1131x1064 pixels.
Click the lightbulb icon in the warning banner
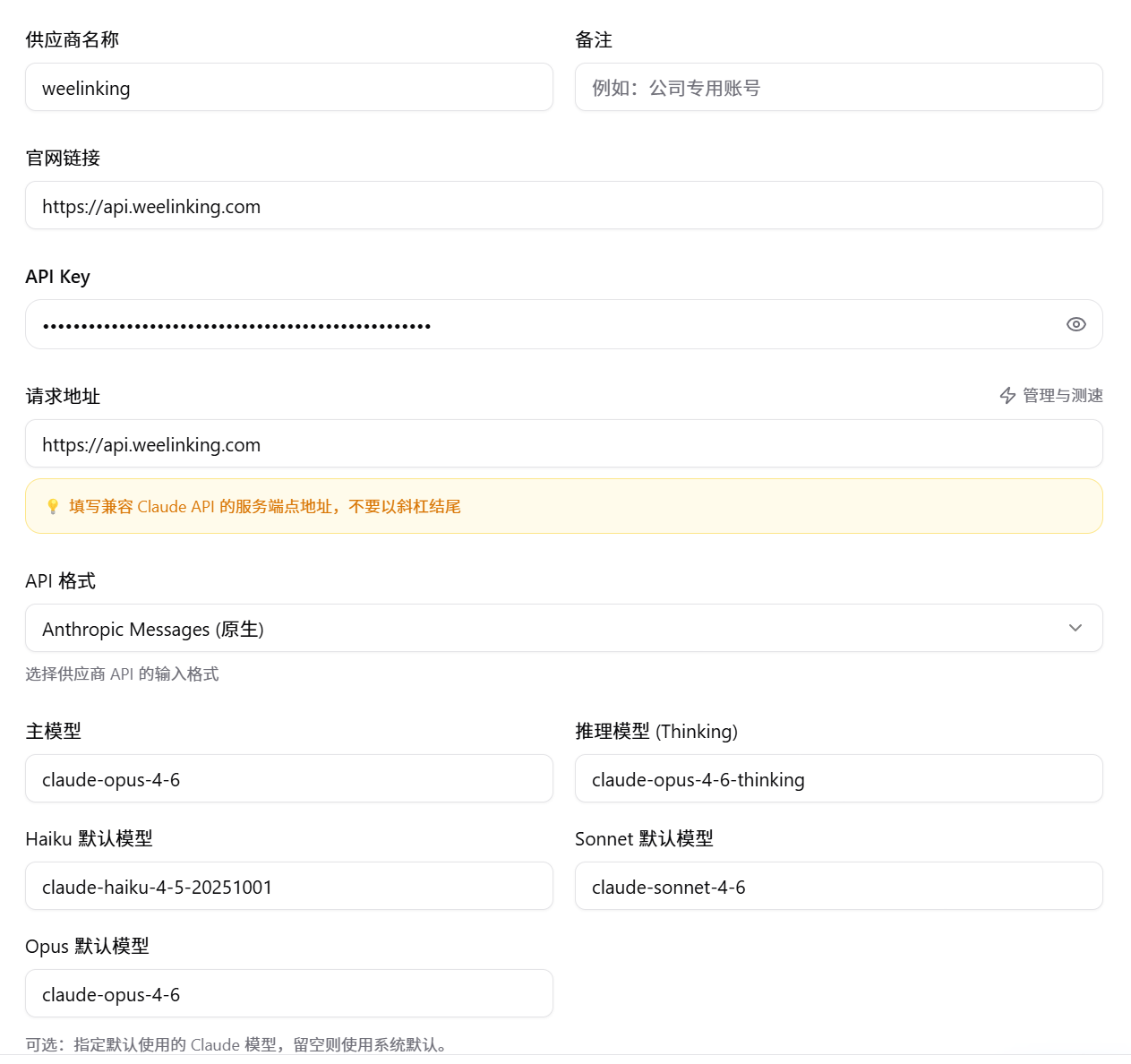[53, 506]
